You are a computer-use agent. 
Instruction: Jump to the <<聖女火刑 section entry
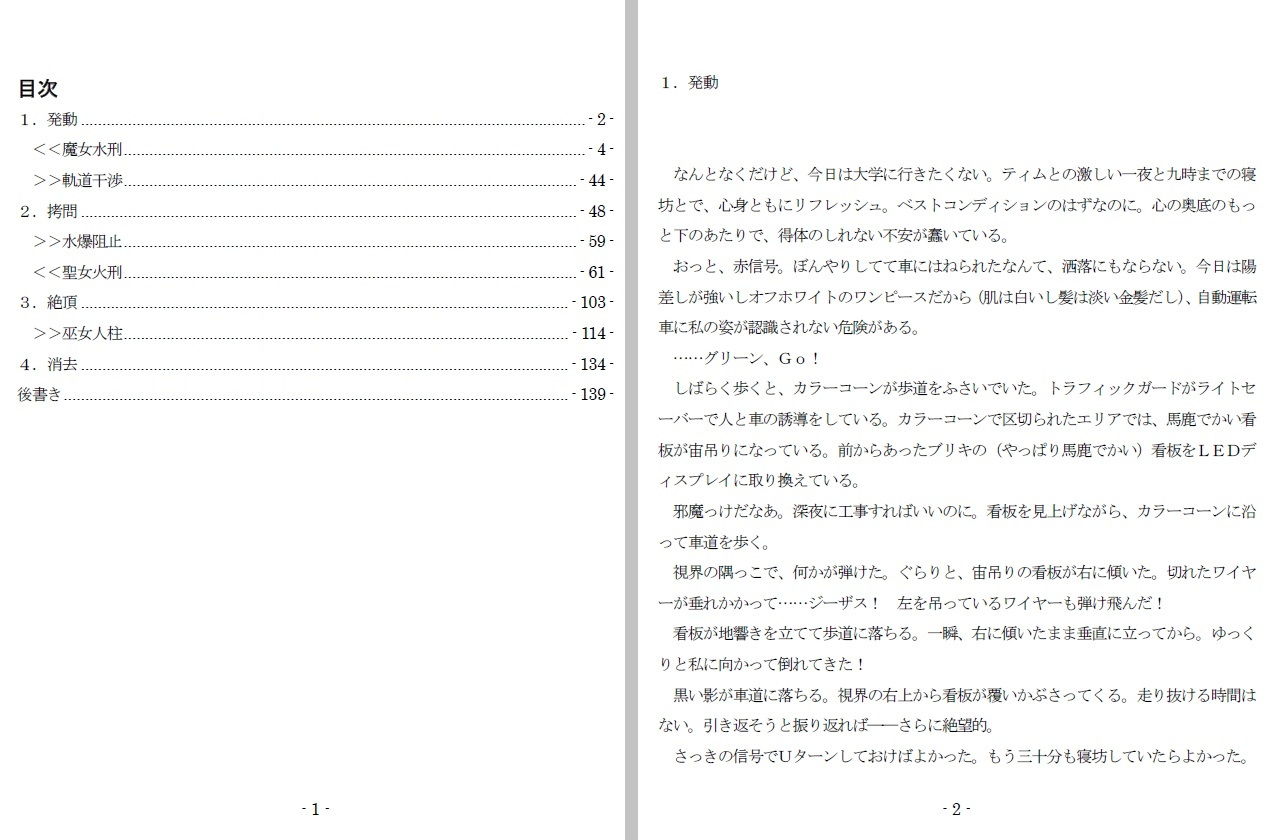pyautogui.click(x=78, y=272)
